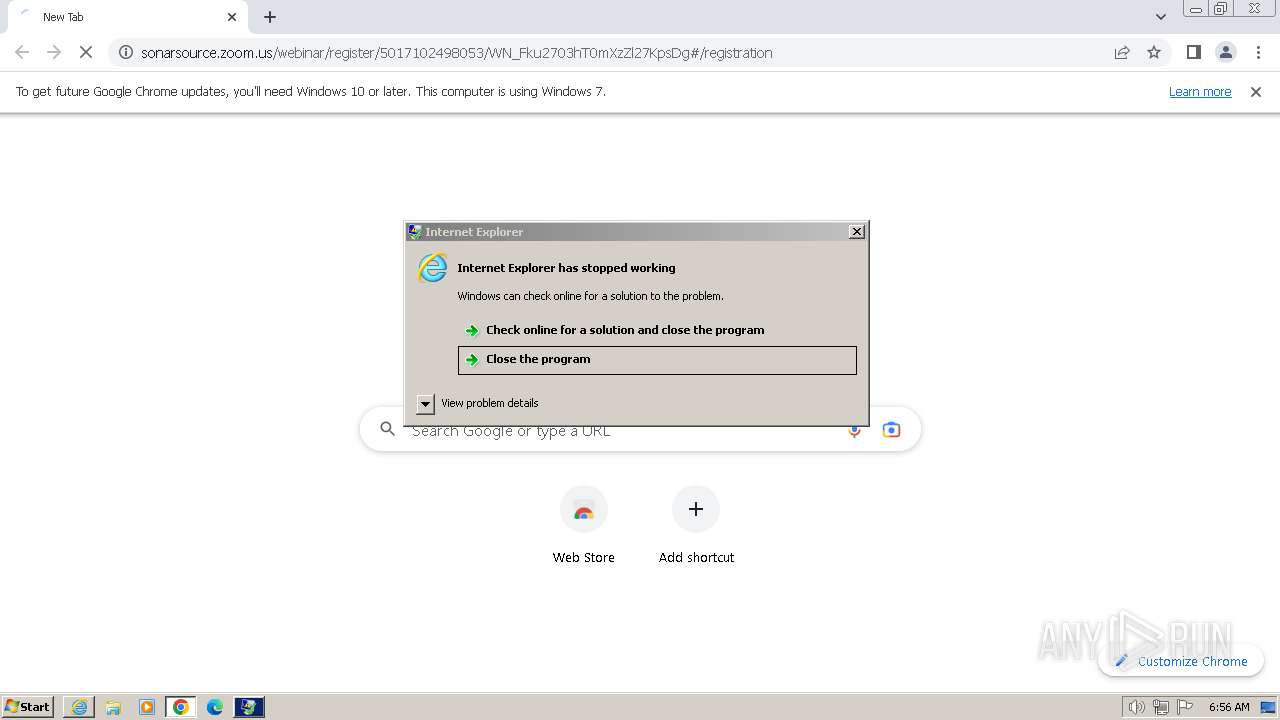Close the New Tab tab
Viewport: 1280px width, 720px height.
tap(232, 17)
